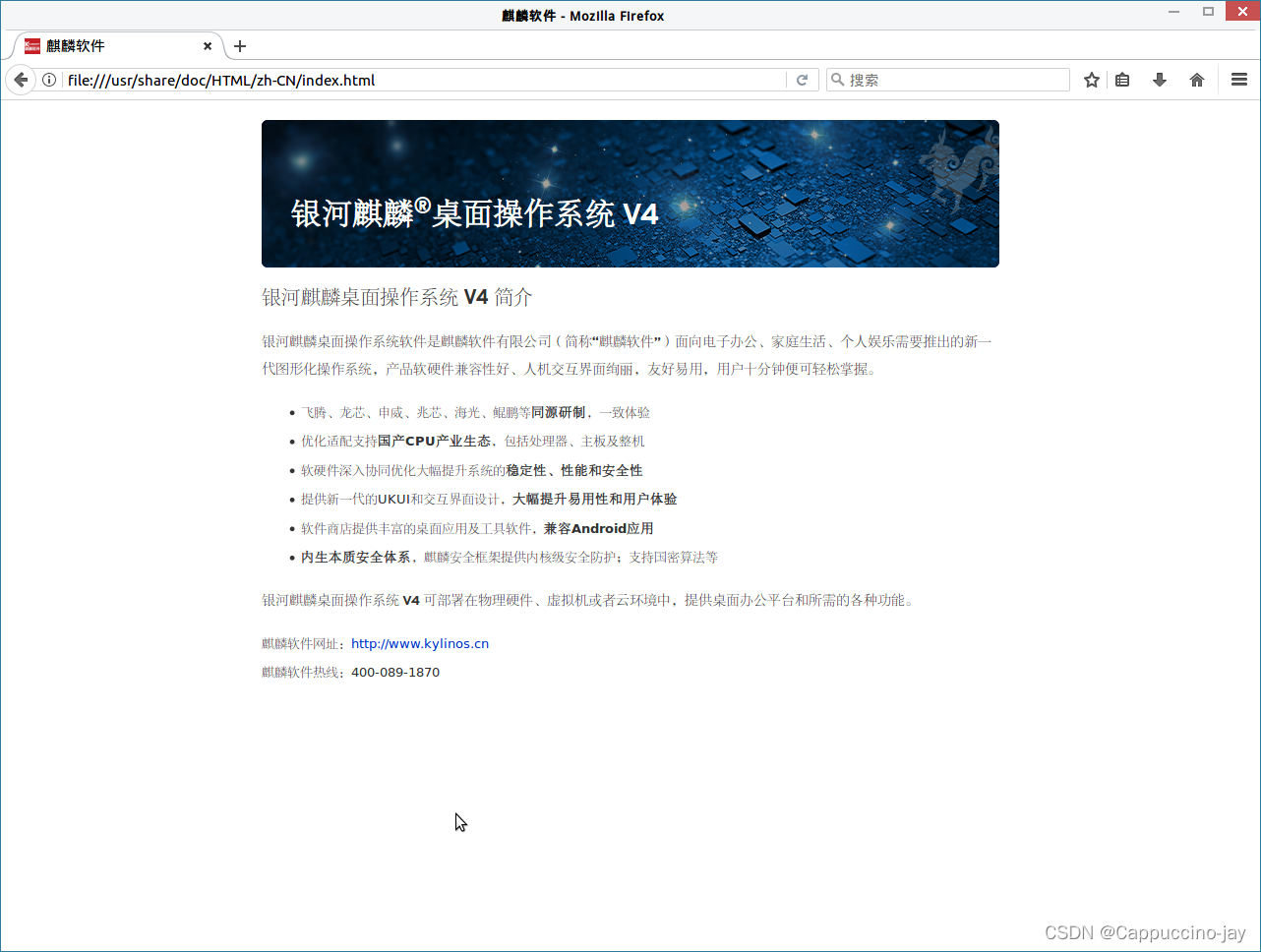Show site information via the info icon

(x=49, y=80)
